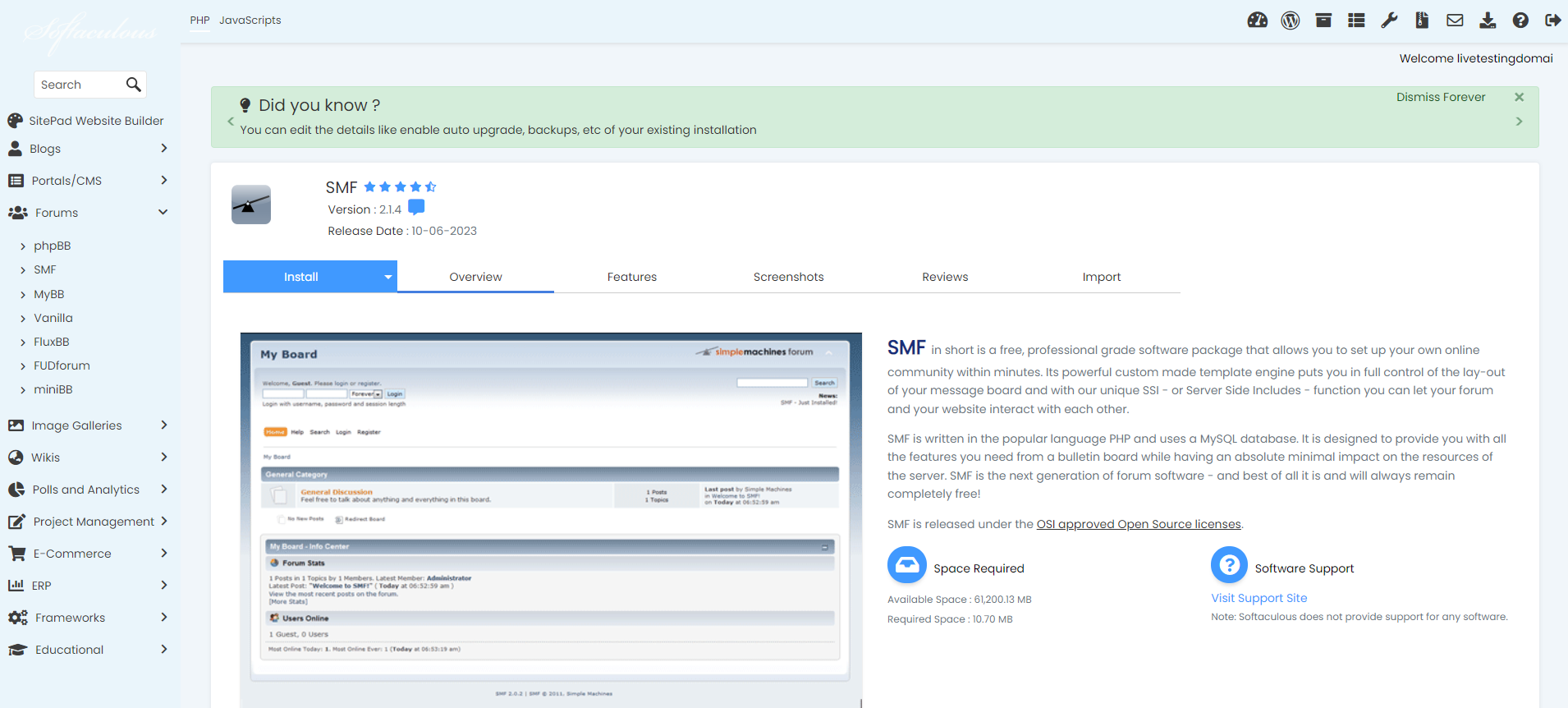Open the OSI approved Open Source licenses link
1568x708 pixels.
pos(1139,524)
